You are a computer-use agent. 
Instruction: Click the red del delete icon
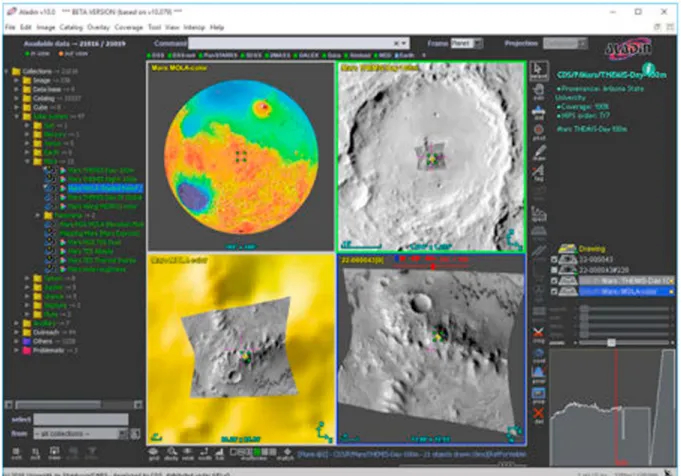(x=539, y=416)
